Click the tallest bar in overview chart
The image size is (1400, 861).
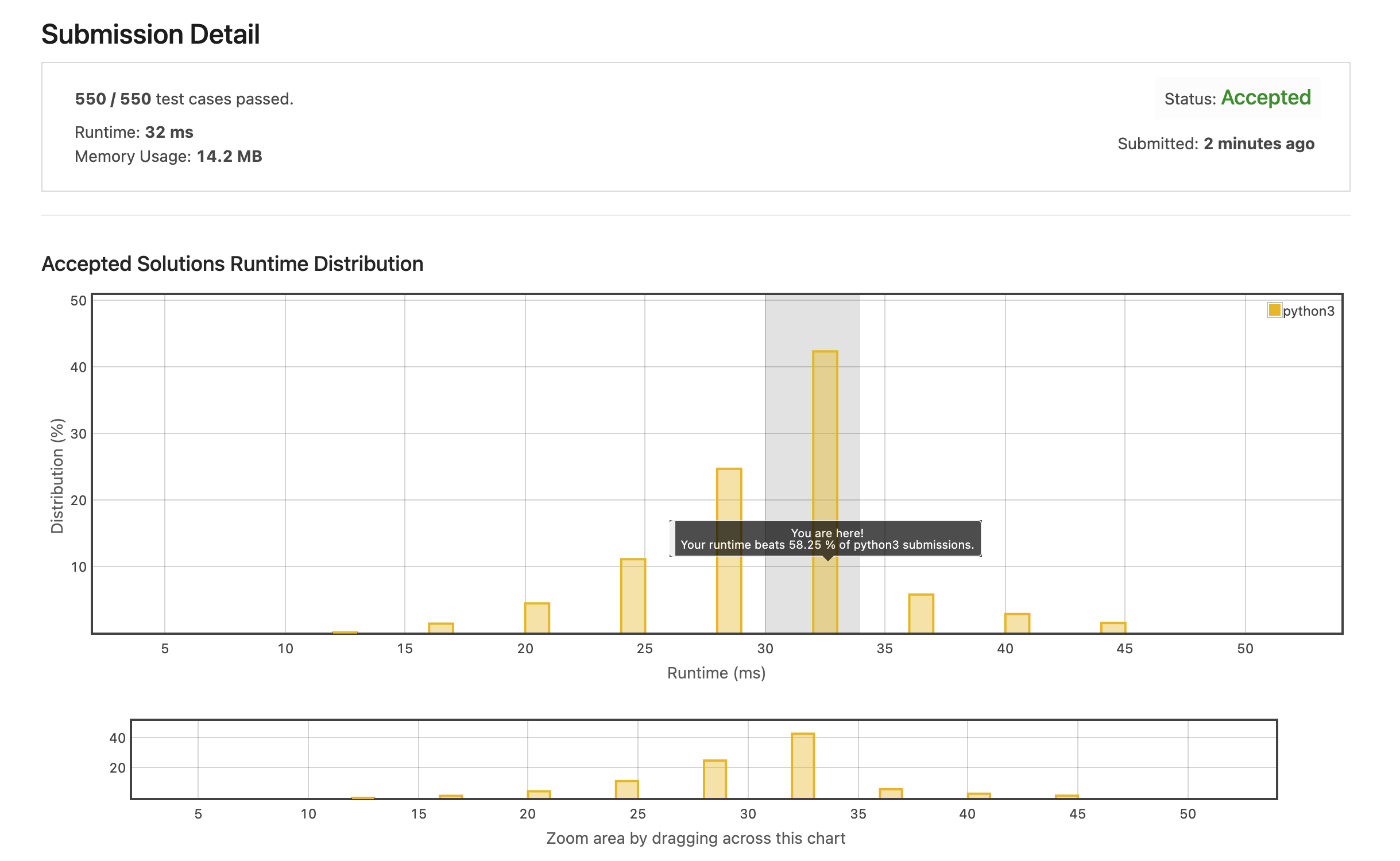coord(802,765)
